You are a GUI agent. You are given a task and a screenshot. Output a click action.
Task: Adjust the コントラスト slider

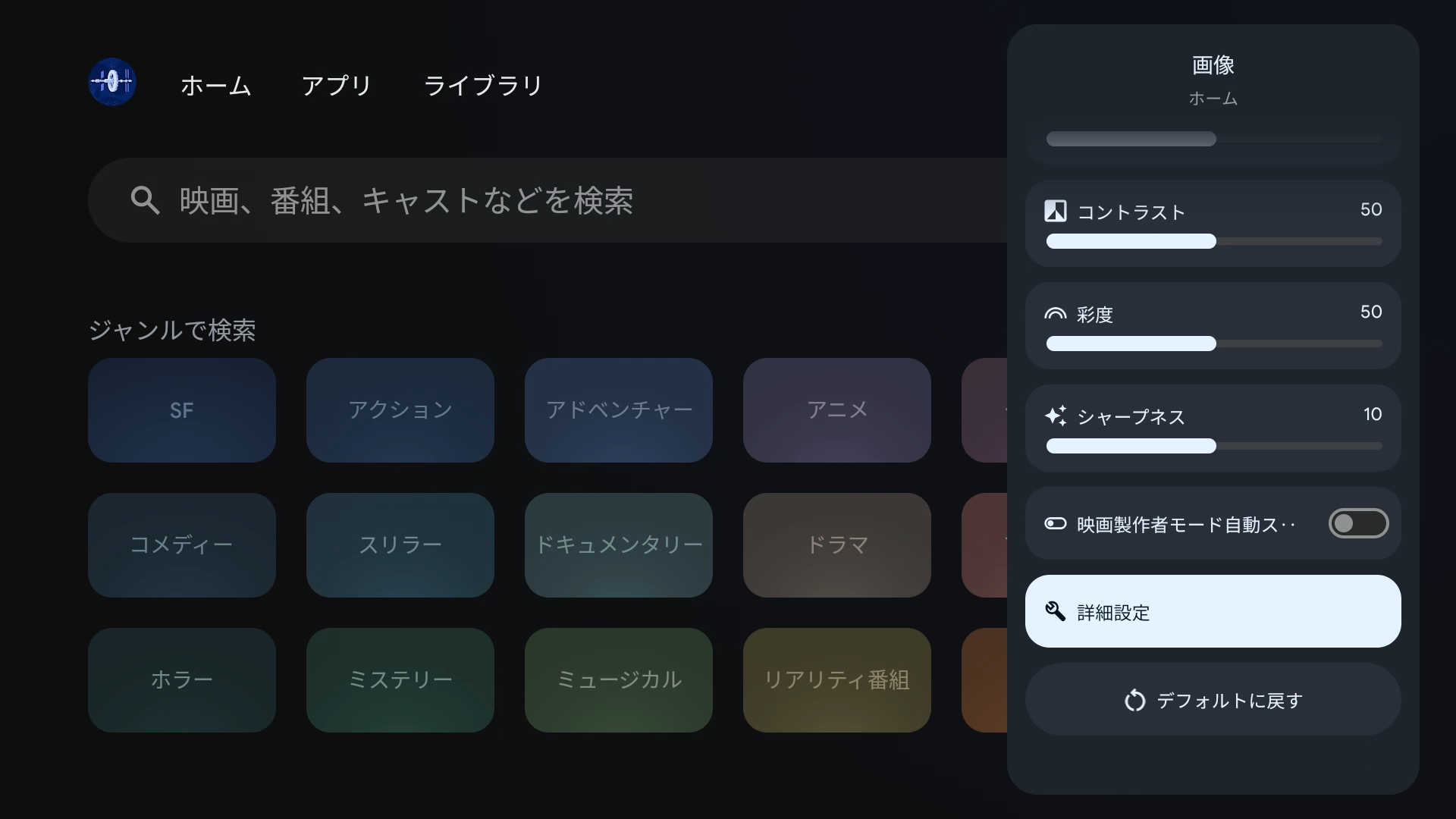[x=1212, y=241]
